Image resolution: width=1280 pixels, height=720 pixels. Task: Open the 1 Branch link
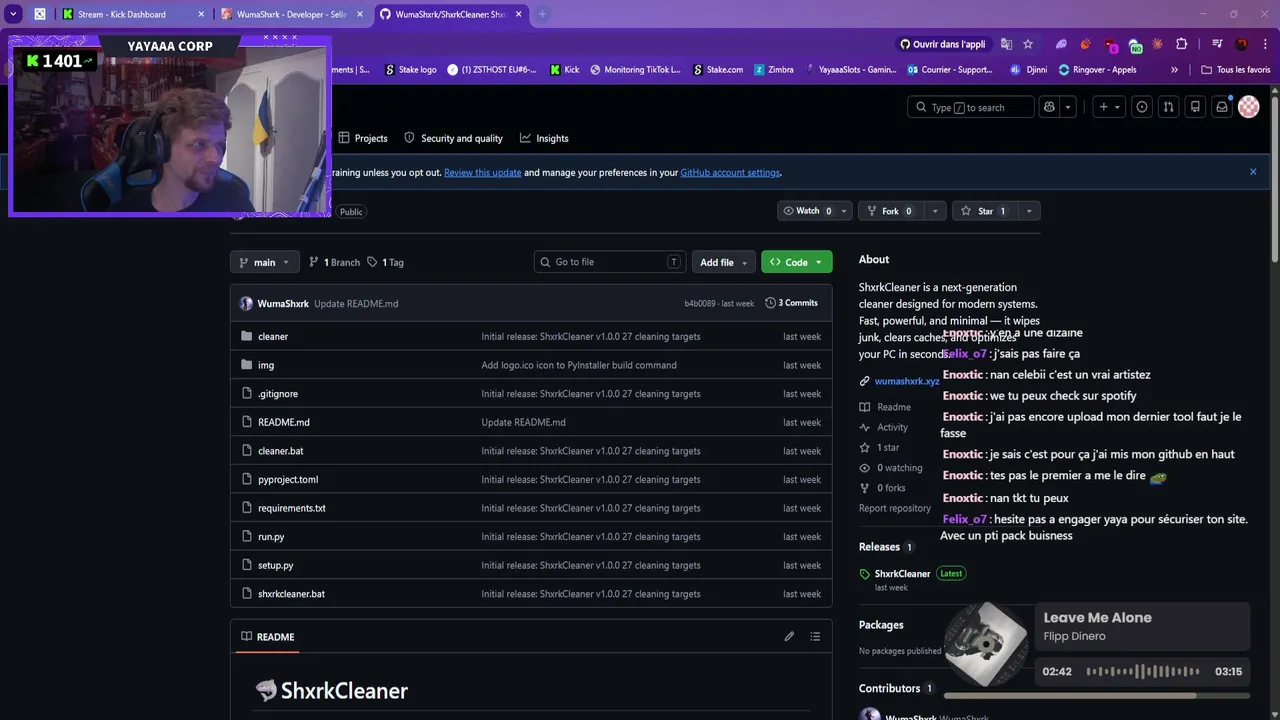[335, 262]
